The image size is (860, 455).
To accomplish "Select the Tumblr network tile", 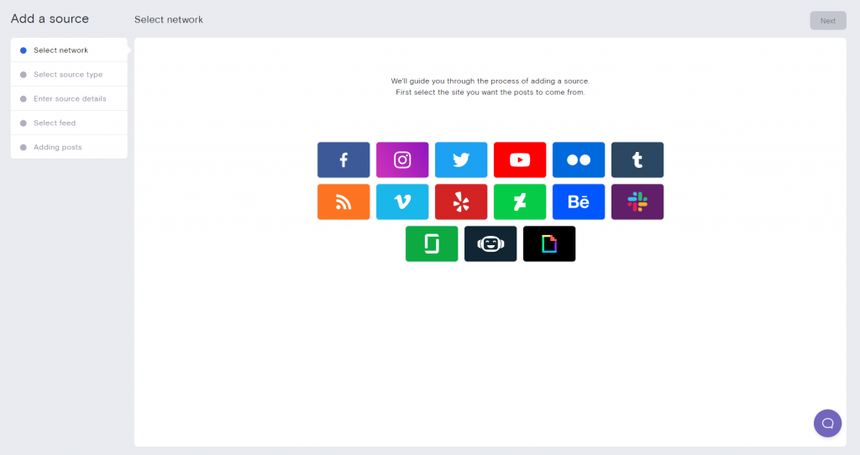I will tap(637, 160).
